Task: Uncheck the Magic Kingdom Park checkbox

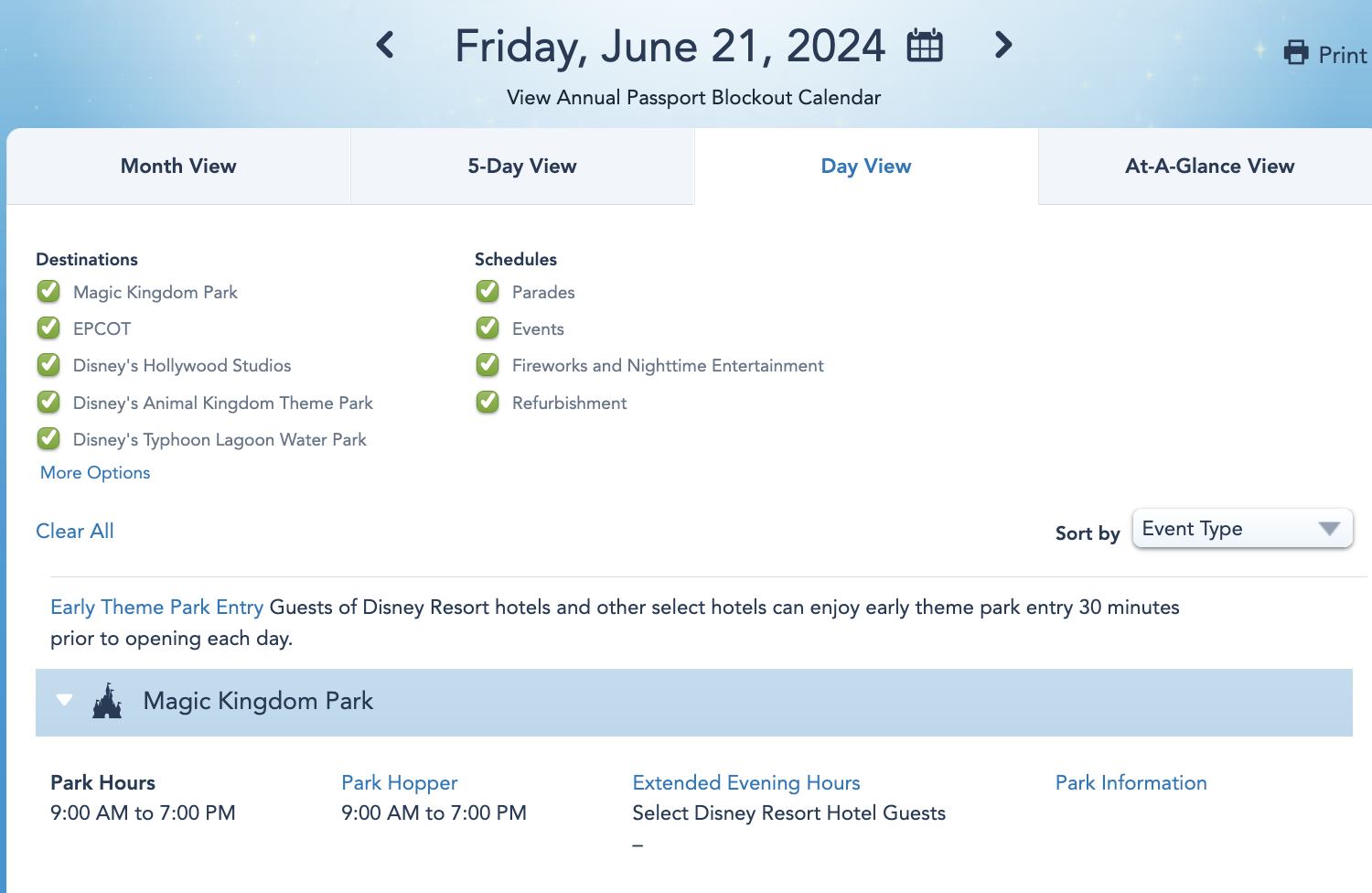Action: [x=48, y=292]
